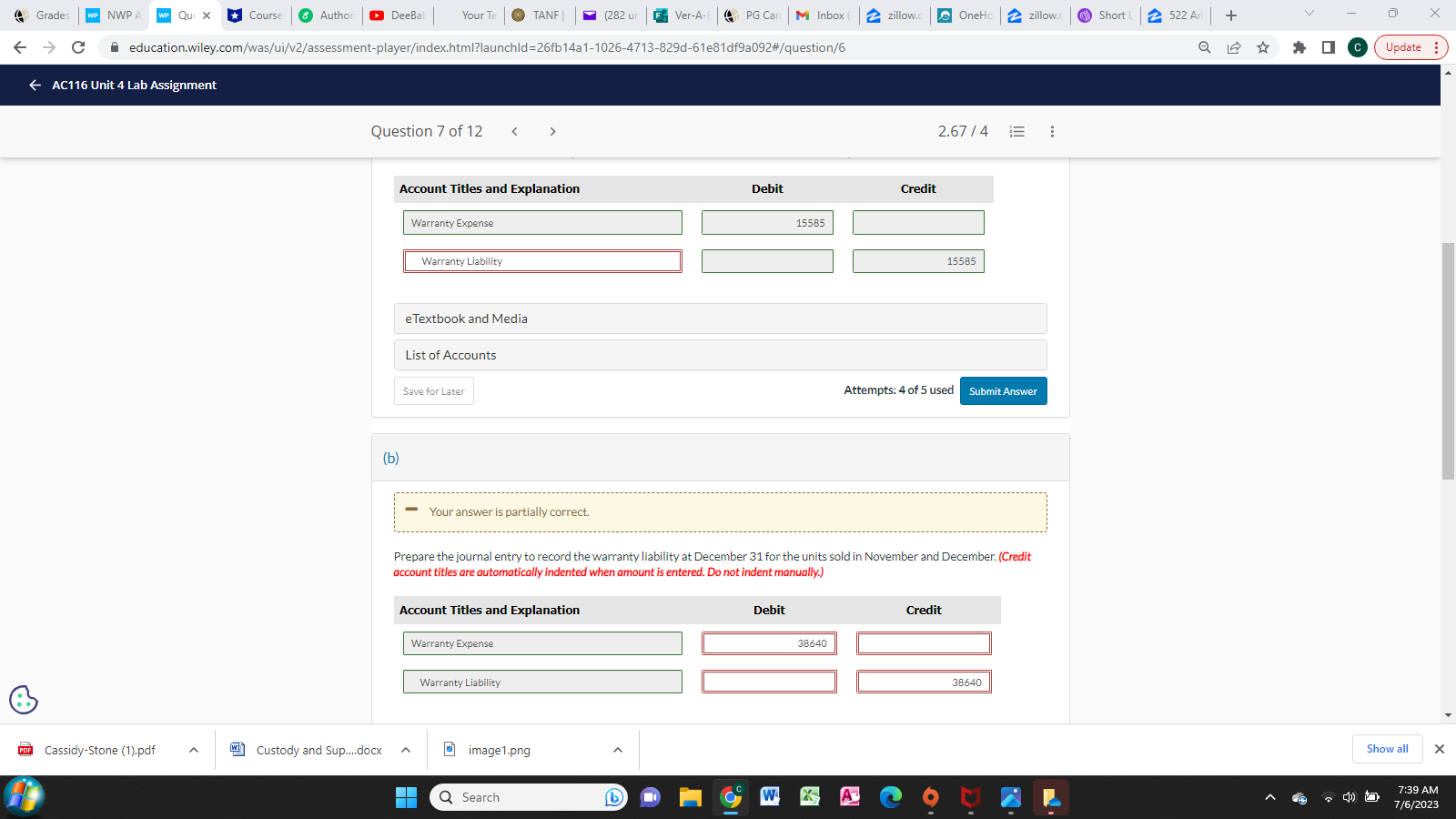The width and height of the screenshot is (1456, 819).
Task: Open the Chrome tab search dropdown
Action: tap(1309, 14)
